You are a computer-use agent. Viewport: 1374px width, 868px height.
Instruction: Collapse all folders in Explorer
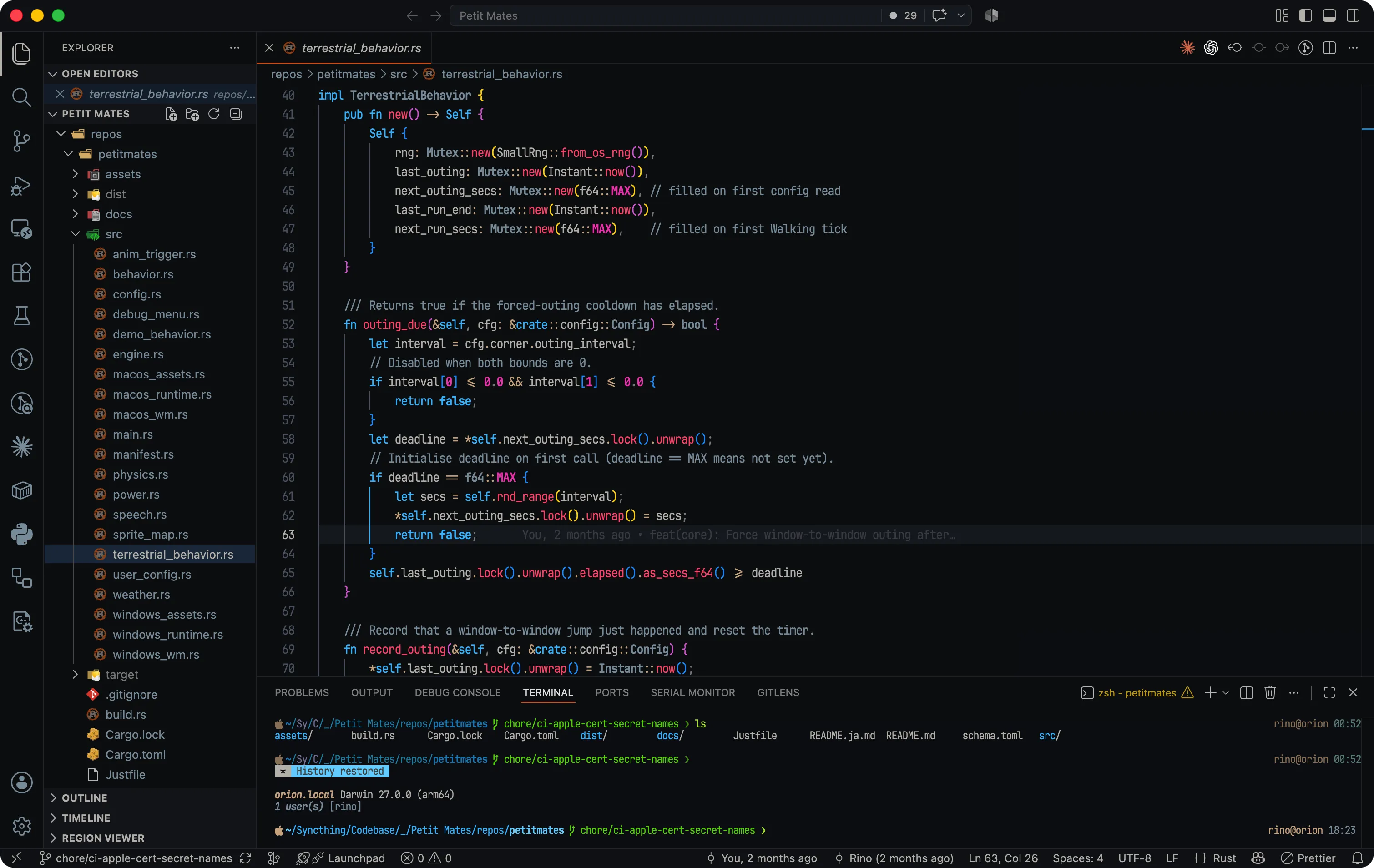[236, 114]
